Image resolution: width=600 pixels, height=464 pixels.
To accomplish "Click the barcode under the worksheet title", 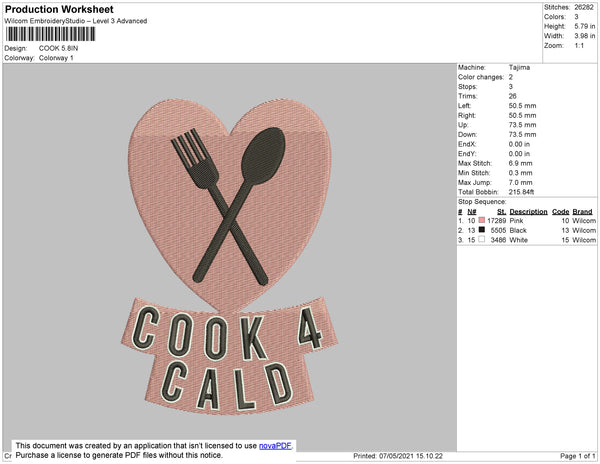I will pyautogui.click(x=50, y=34).
